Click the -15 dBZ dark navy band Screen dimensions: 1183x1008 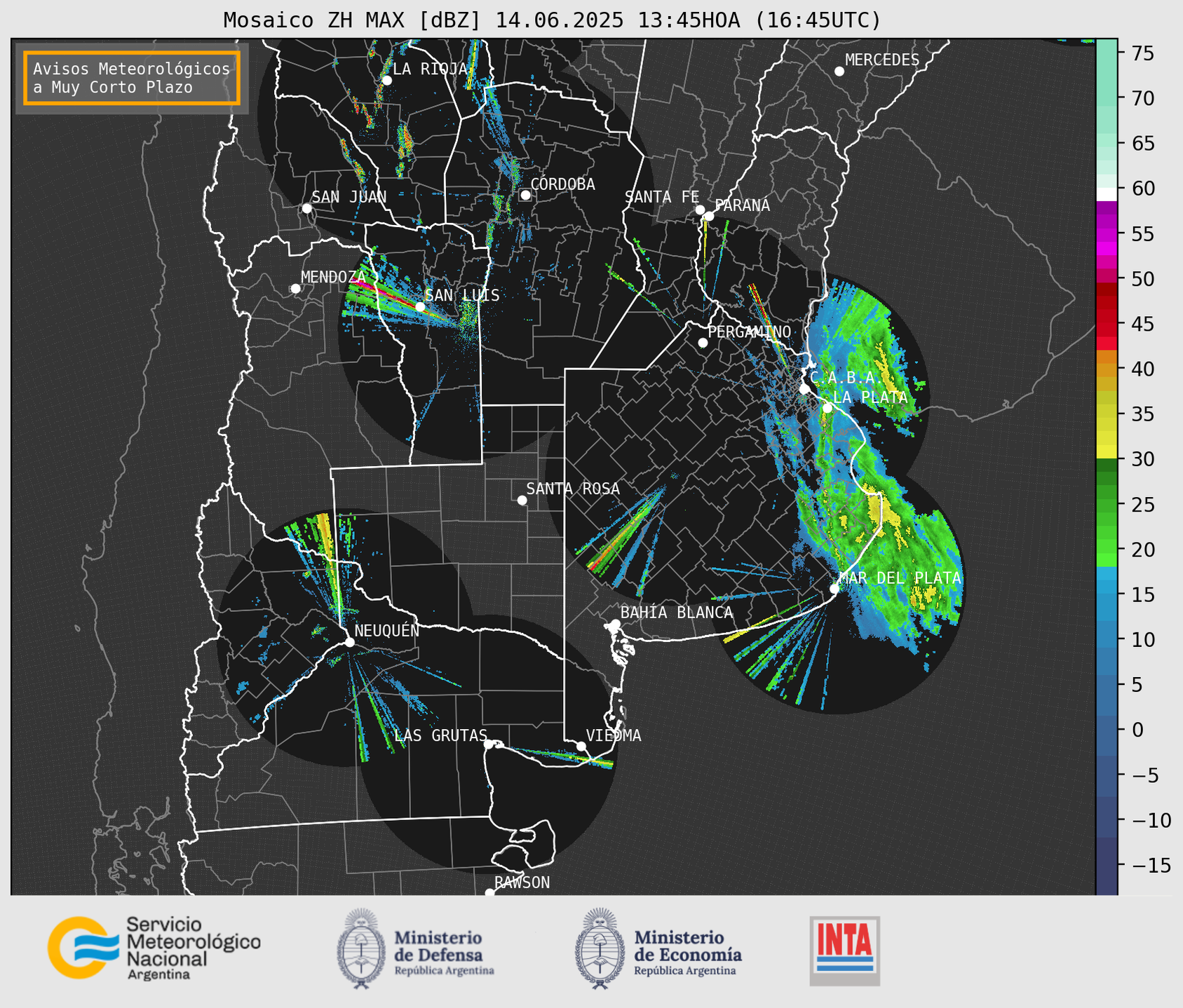click(1107, 866)
